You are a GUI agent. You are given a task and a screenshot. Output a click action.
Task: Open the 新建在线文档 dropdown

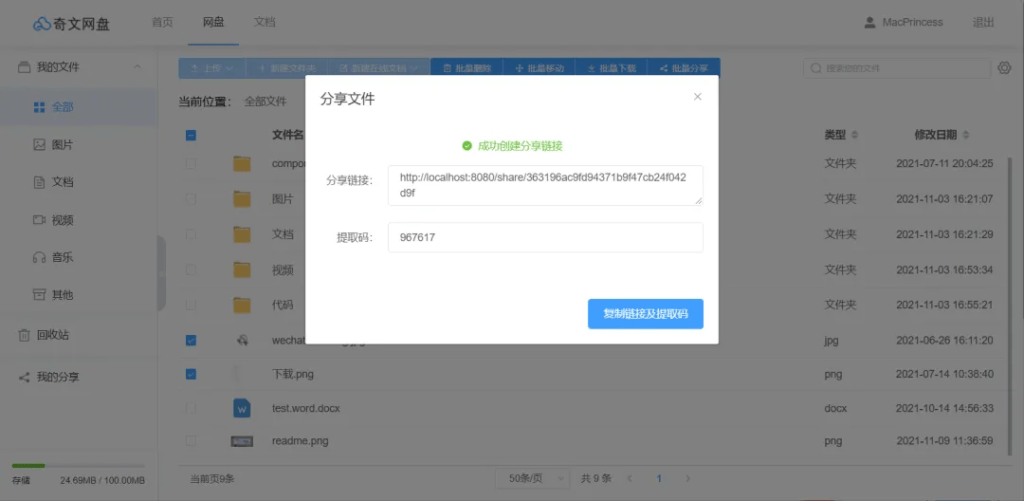tap(379, 68)
